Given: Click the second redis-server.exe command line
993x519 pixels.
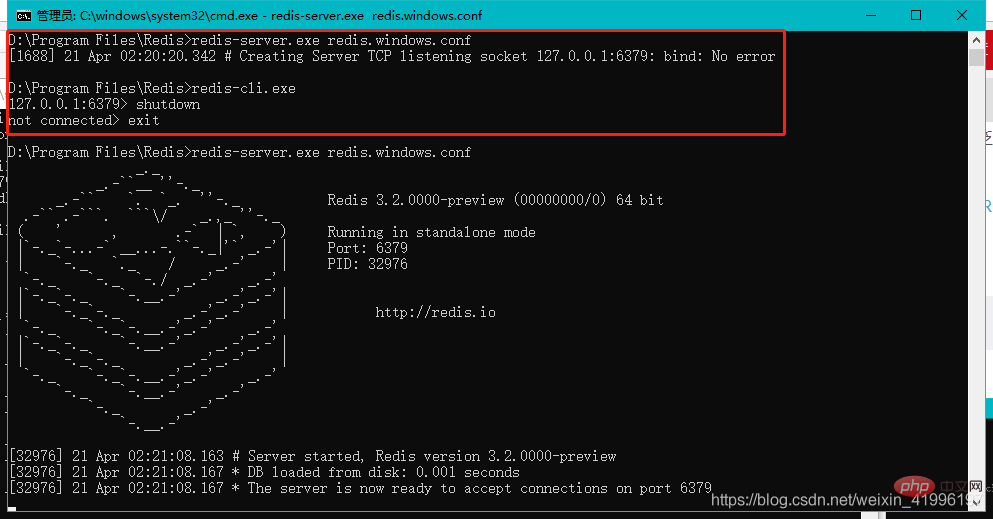Looking at the screenshot, I should pos(239,153).
